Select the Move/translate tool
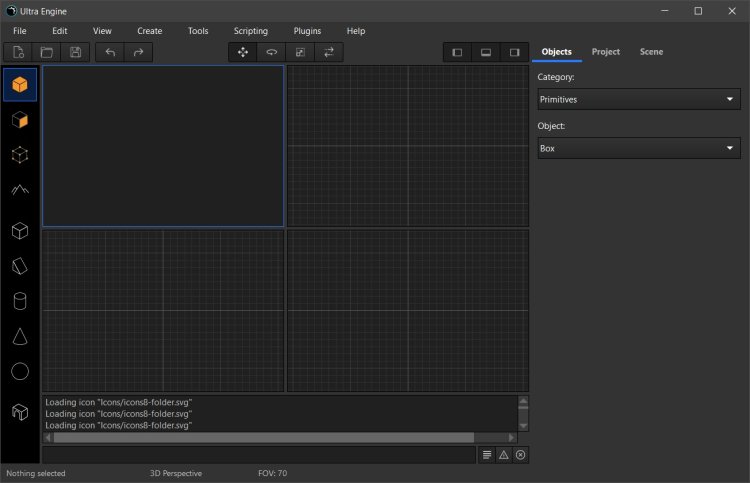Screen dimensions: 750x483 click(243, 52)
